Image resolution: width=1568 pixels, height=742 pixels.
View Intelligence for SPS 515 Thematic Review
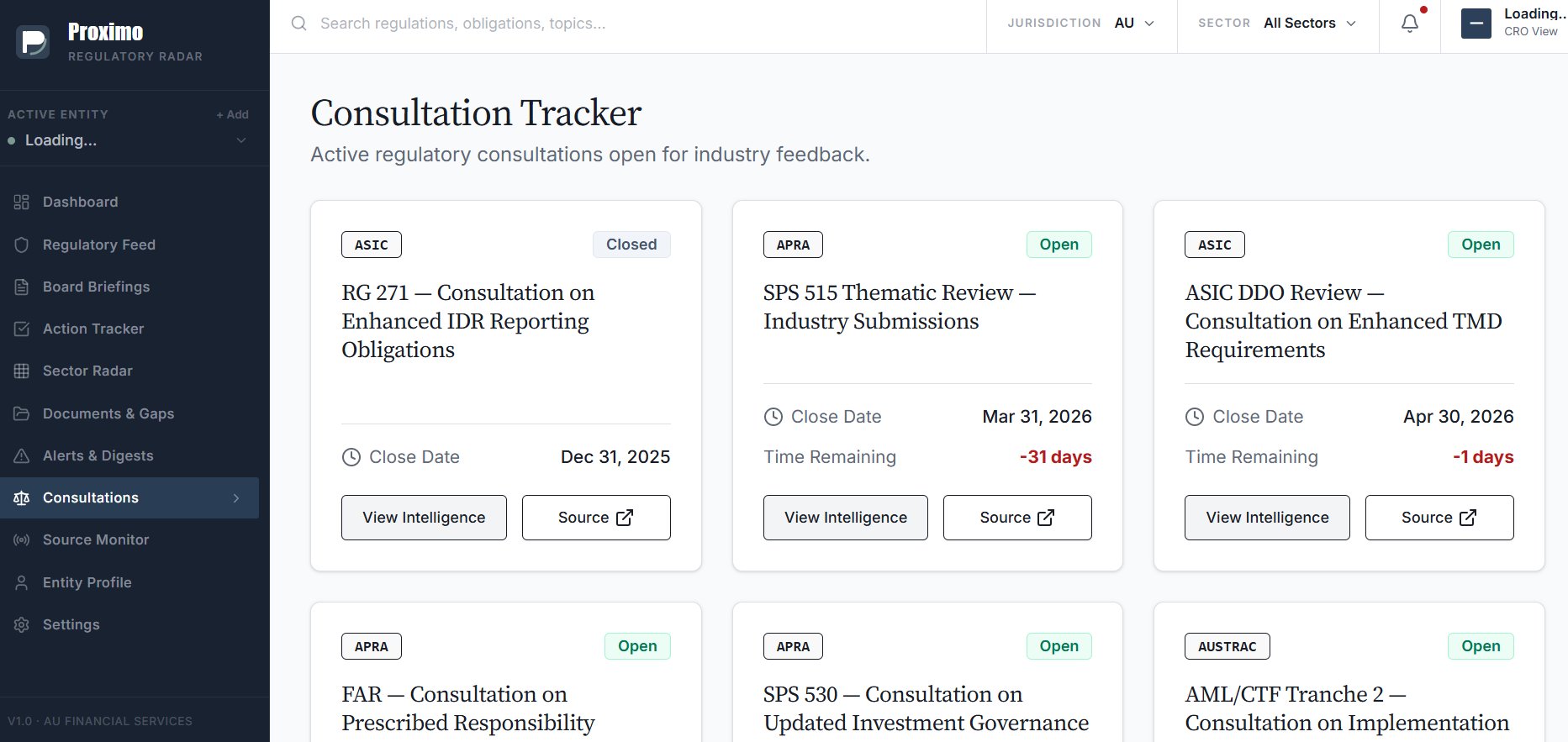pos(846,518)
